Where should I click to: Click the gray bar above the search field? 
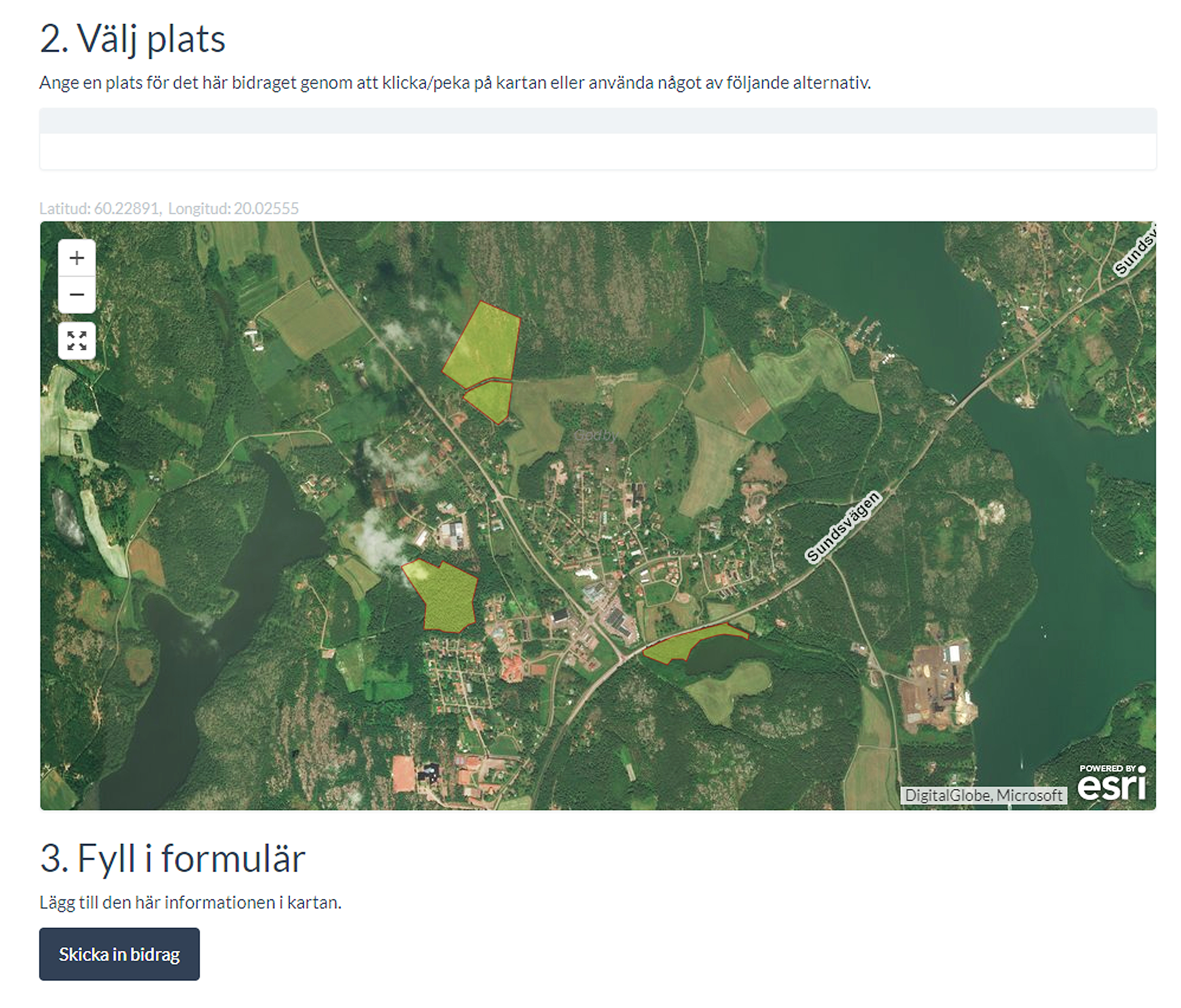(x=597, y=121)
